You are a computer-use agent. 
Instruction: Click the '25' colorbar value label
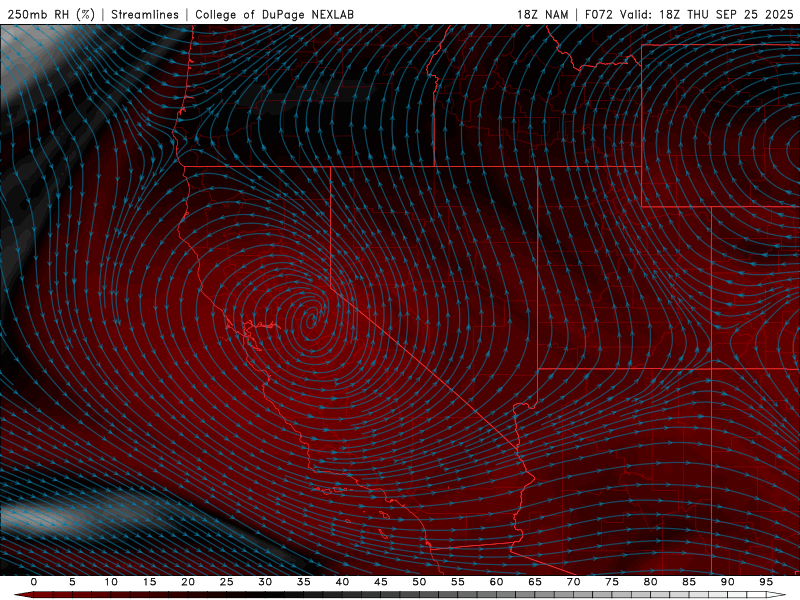[x=226, y=582]
